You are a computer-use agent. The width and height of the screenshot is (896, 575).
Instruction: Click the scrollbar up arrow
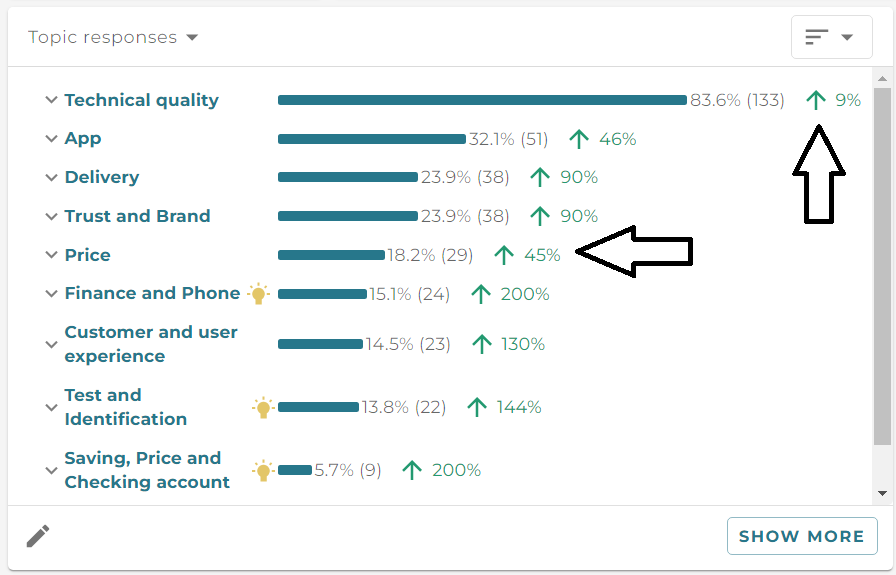pos(882,78)
